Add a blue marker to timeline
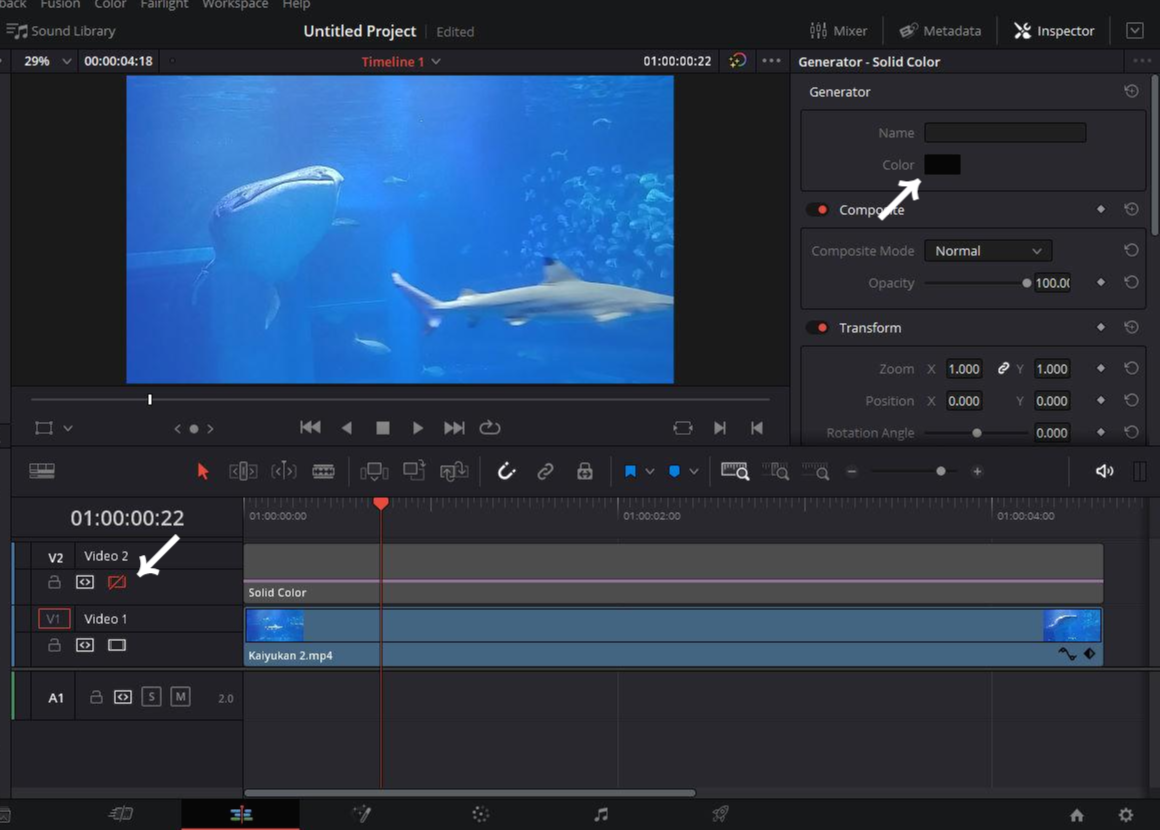The height and width of the screenshot is (830, 1160). [674, 471]
